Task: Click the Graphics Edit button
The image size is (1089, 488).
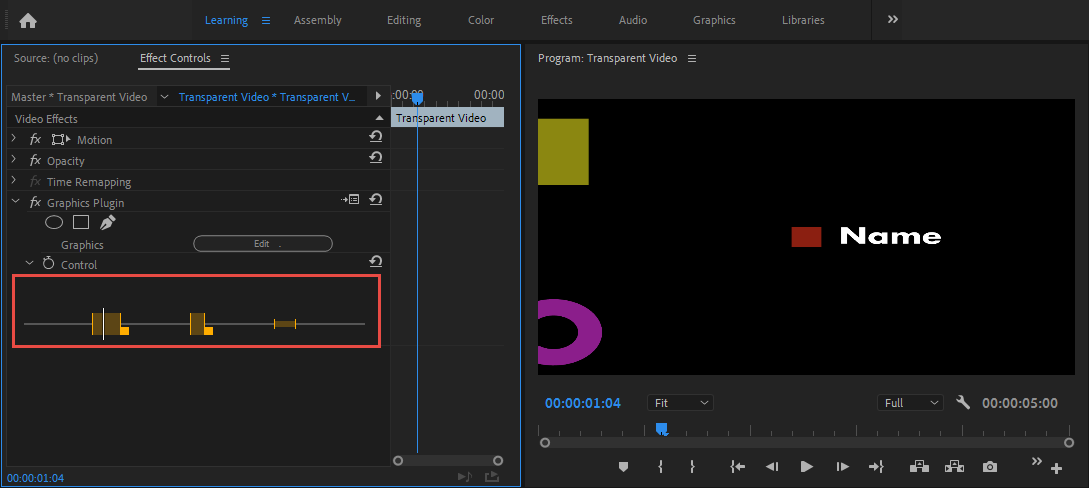Action: (263, 244)
